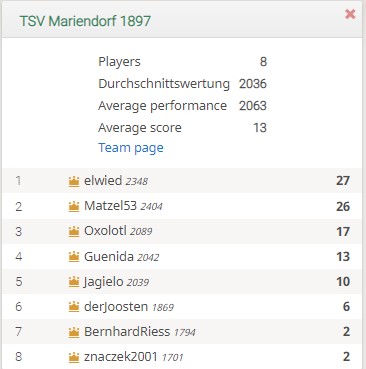Select the Guenida player row
366x369 pixels.
tap(182, 256)
